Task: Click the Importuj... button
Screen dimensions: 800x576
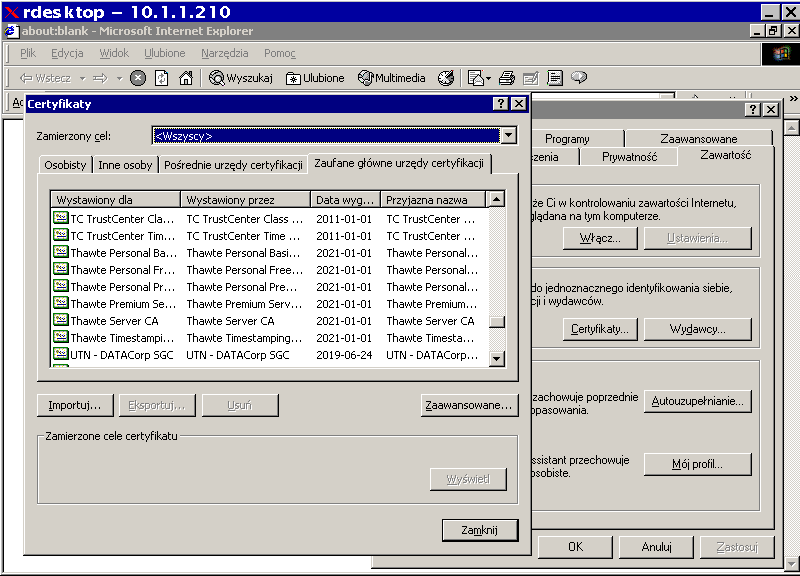Action: point(75,405)
